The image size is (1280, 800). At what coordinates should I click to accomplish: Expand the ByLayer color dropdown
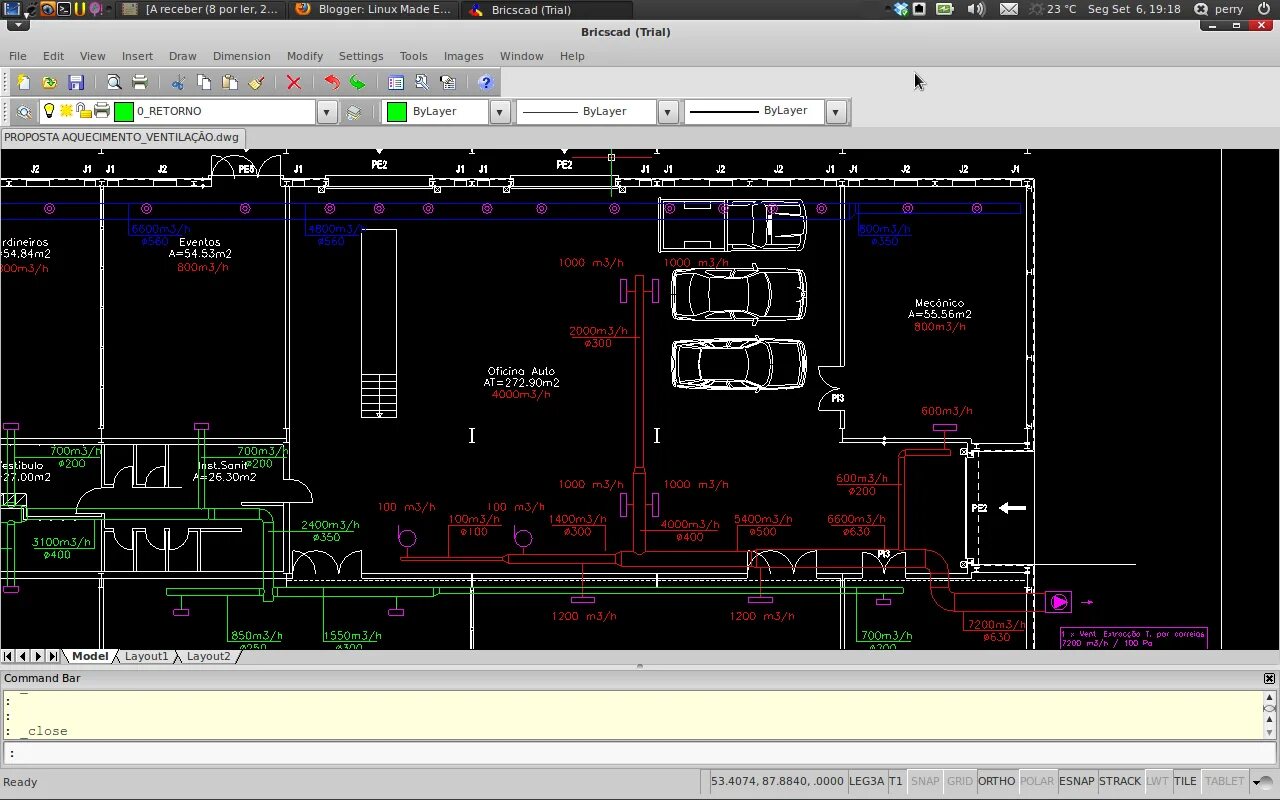pyautogui.click(x=501, y=112)
